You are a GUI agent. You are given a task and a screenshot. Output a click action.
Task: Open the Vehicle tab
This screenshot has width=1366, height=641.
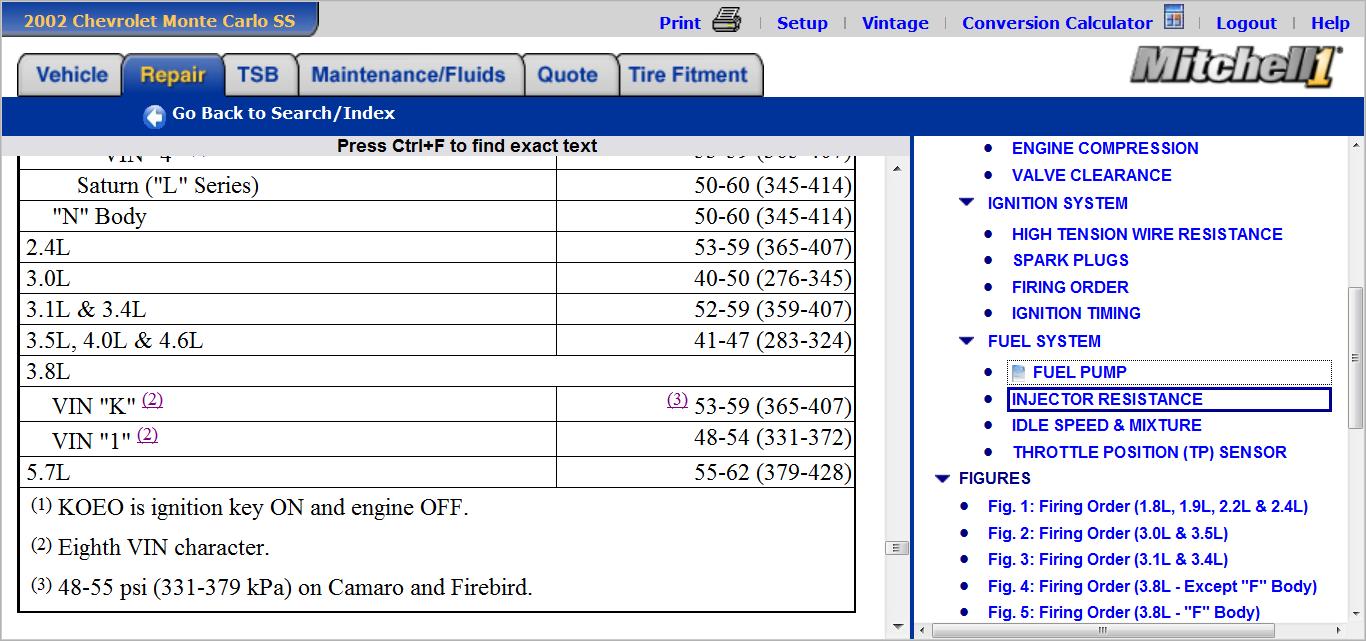tap(72, 75)
